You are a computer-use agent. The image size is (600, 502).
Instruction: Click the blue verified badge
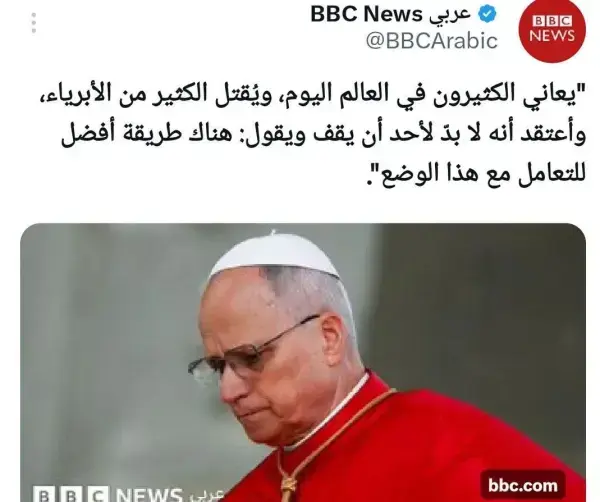[488, 15]
